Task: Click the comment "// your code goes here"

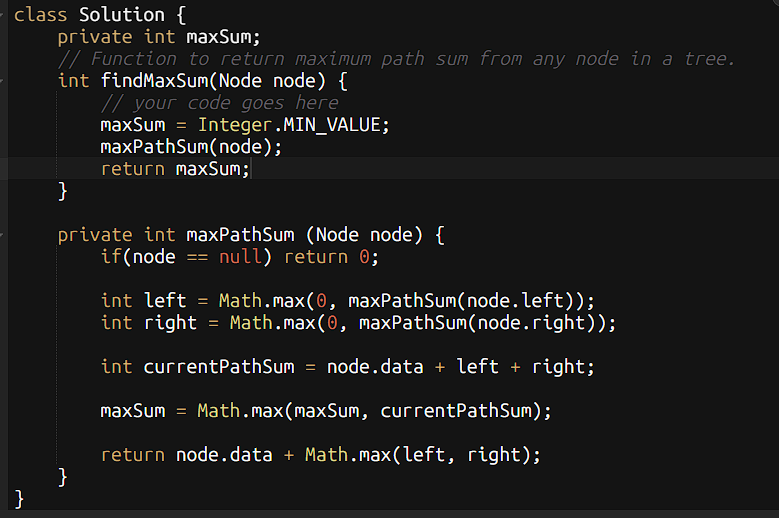Action: (220, 103)
